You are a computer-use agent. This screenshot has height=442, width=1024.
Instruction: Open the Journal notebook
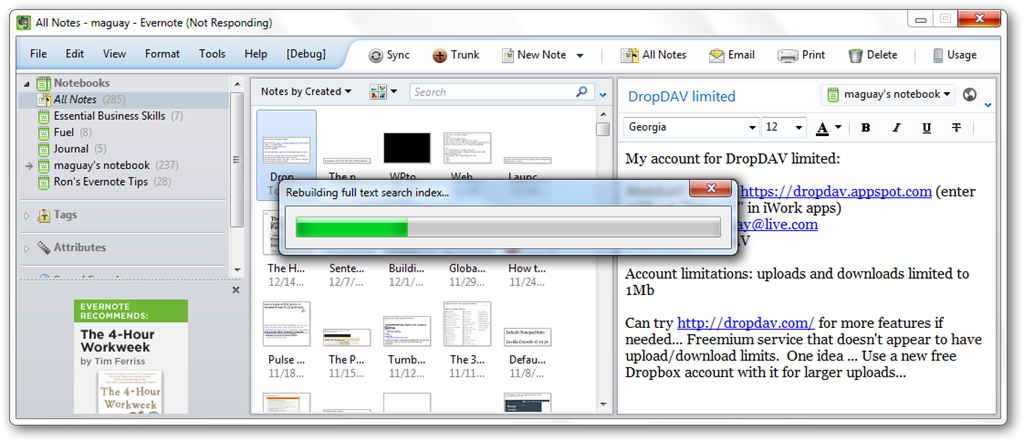[x=71, y=149]
